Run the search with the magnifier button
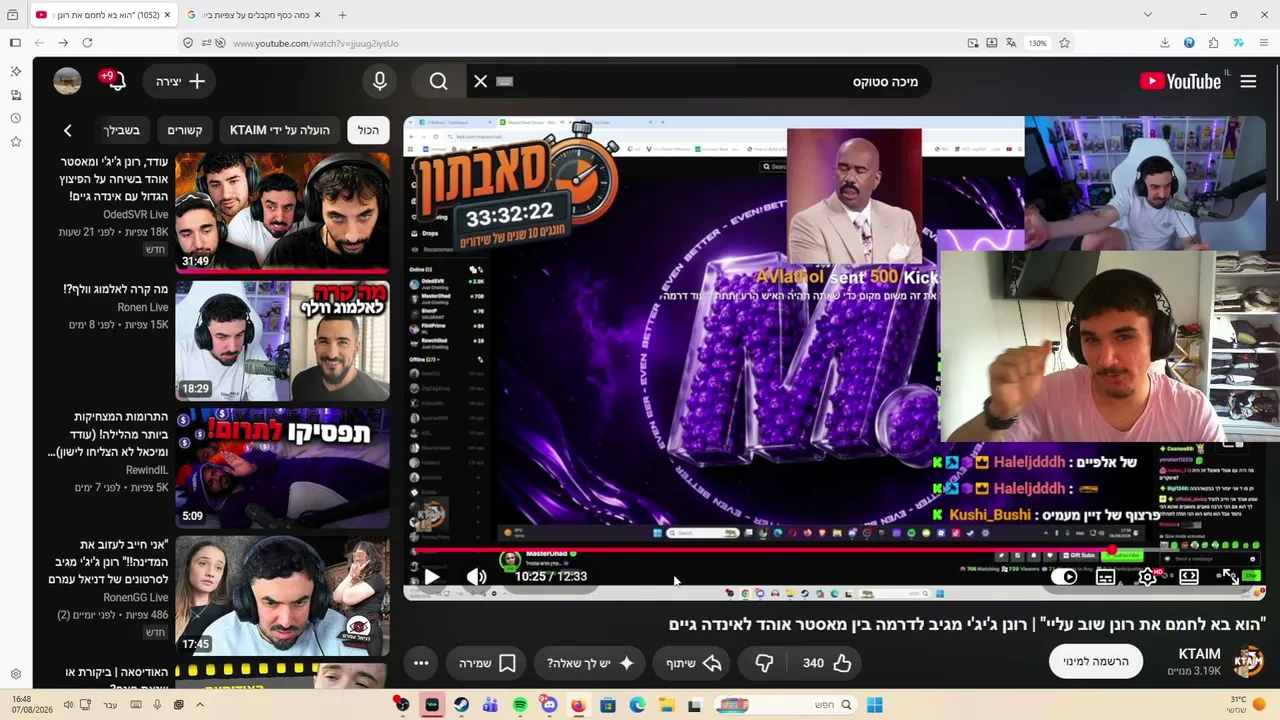 [438, 81]
